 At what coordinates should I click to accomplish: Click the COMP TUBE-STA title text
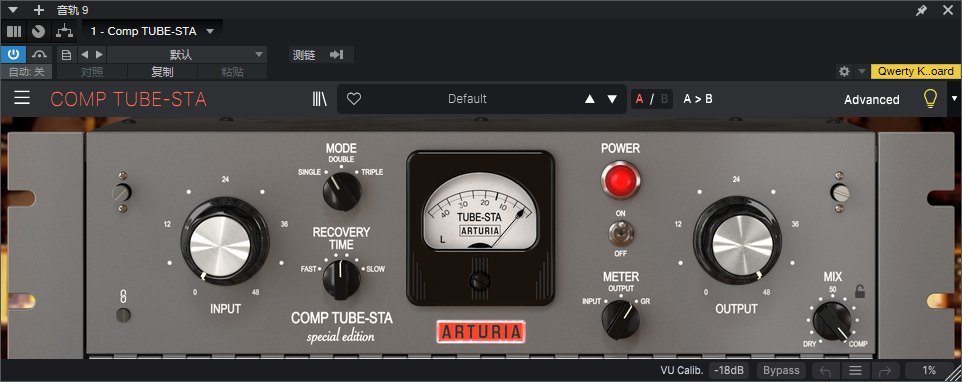pyautogui.click(x=128, y=99)
